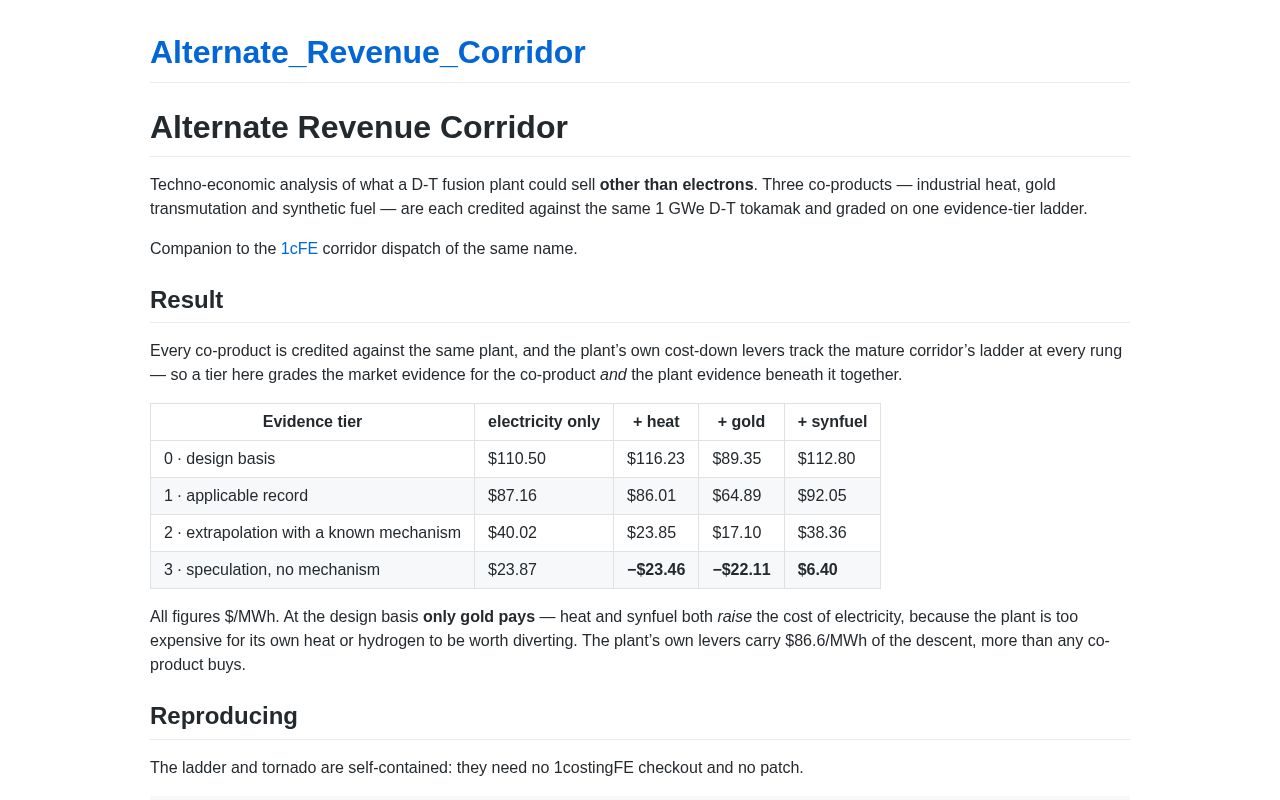
Task: Select the "Evidence tier" column header
Action: tap(312, 422)
